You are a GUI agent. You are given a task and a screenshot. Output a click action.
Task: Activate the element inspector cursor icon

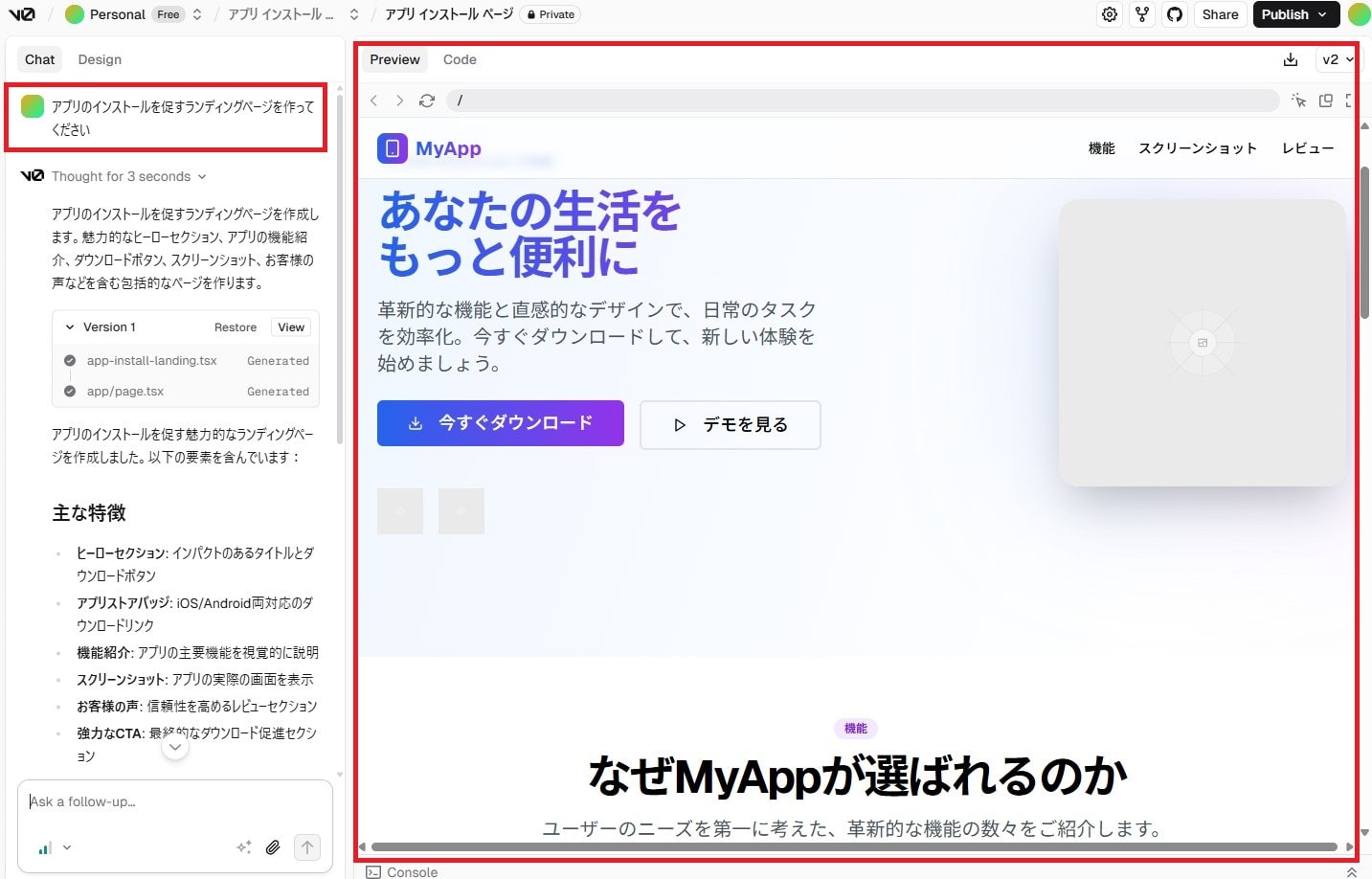click(x=1298, y=101)
